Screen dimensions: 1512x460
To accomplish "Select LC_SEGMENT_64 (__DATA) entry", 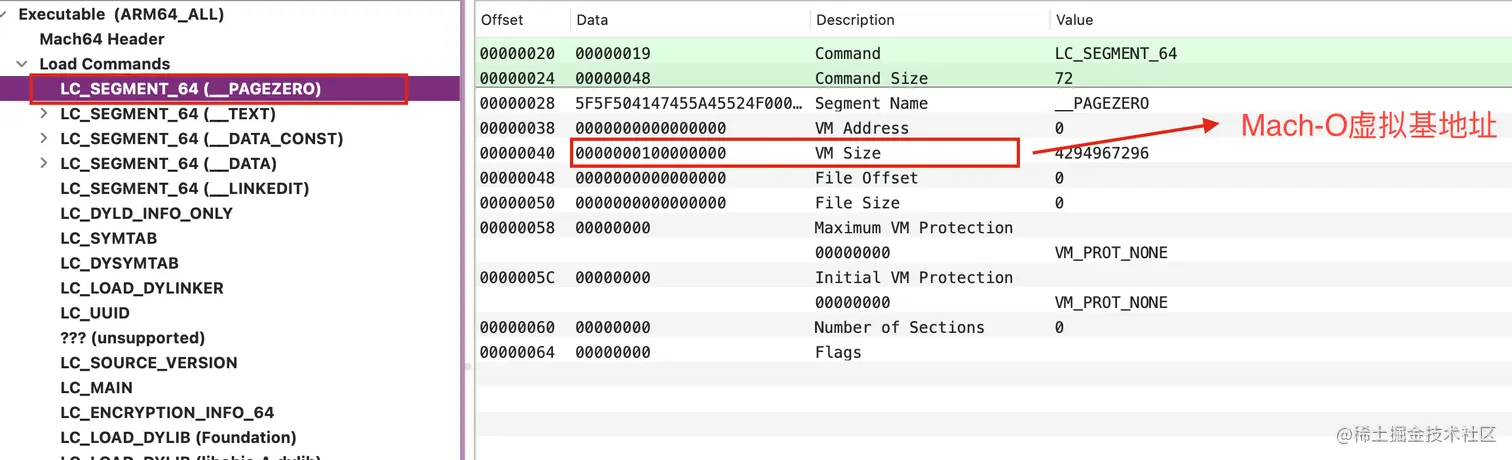I will coord(168,164).
